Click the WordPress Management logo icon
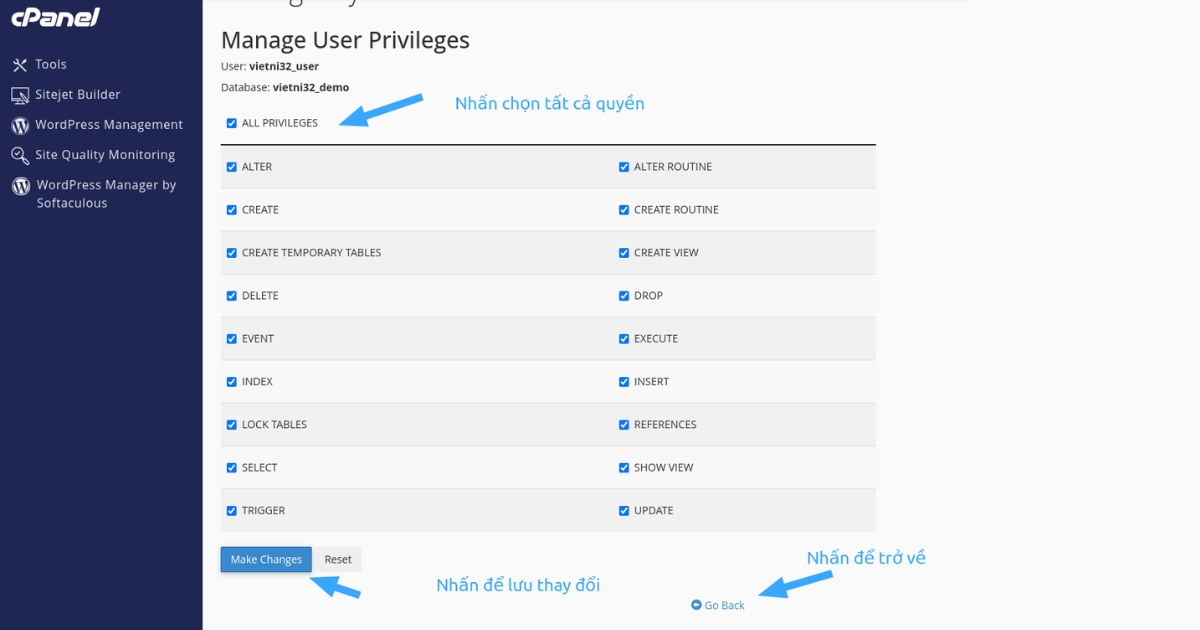Viewport: 1200px width, 630px height. click(x=19, y=125)
